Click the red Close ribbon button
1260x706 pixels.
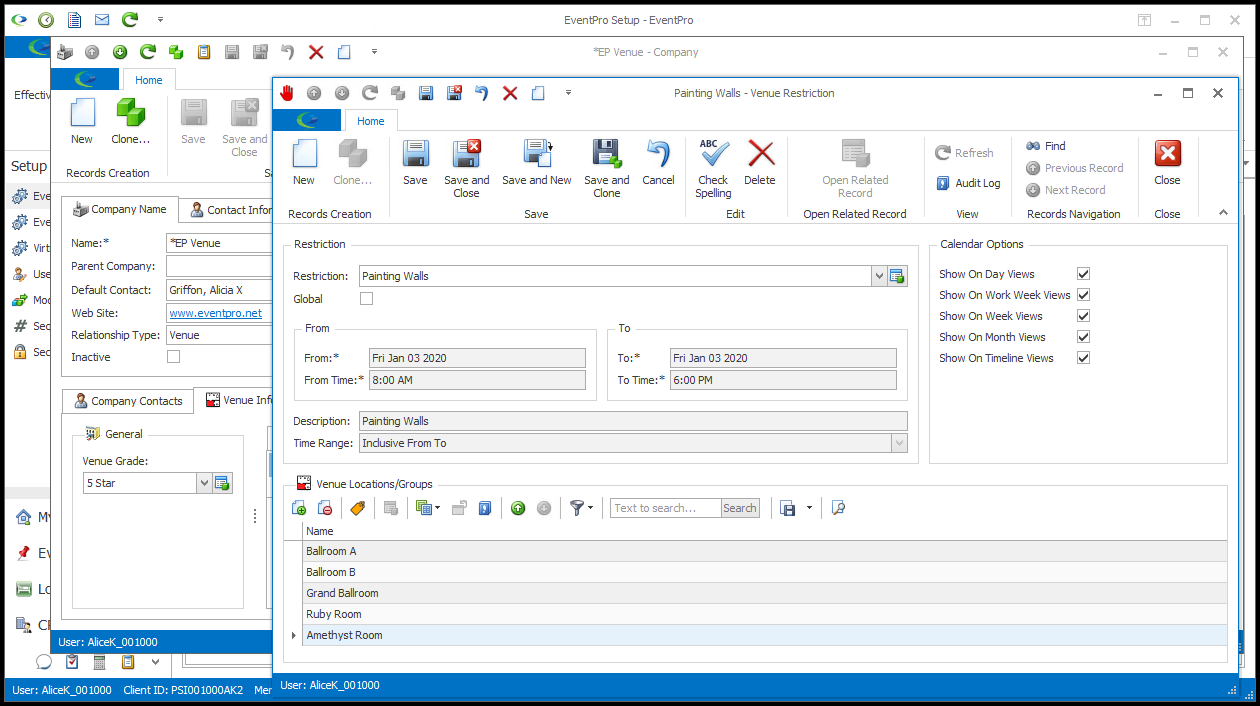pos(1167,163)
